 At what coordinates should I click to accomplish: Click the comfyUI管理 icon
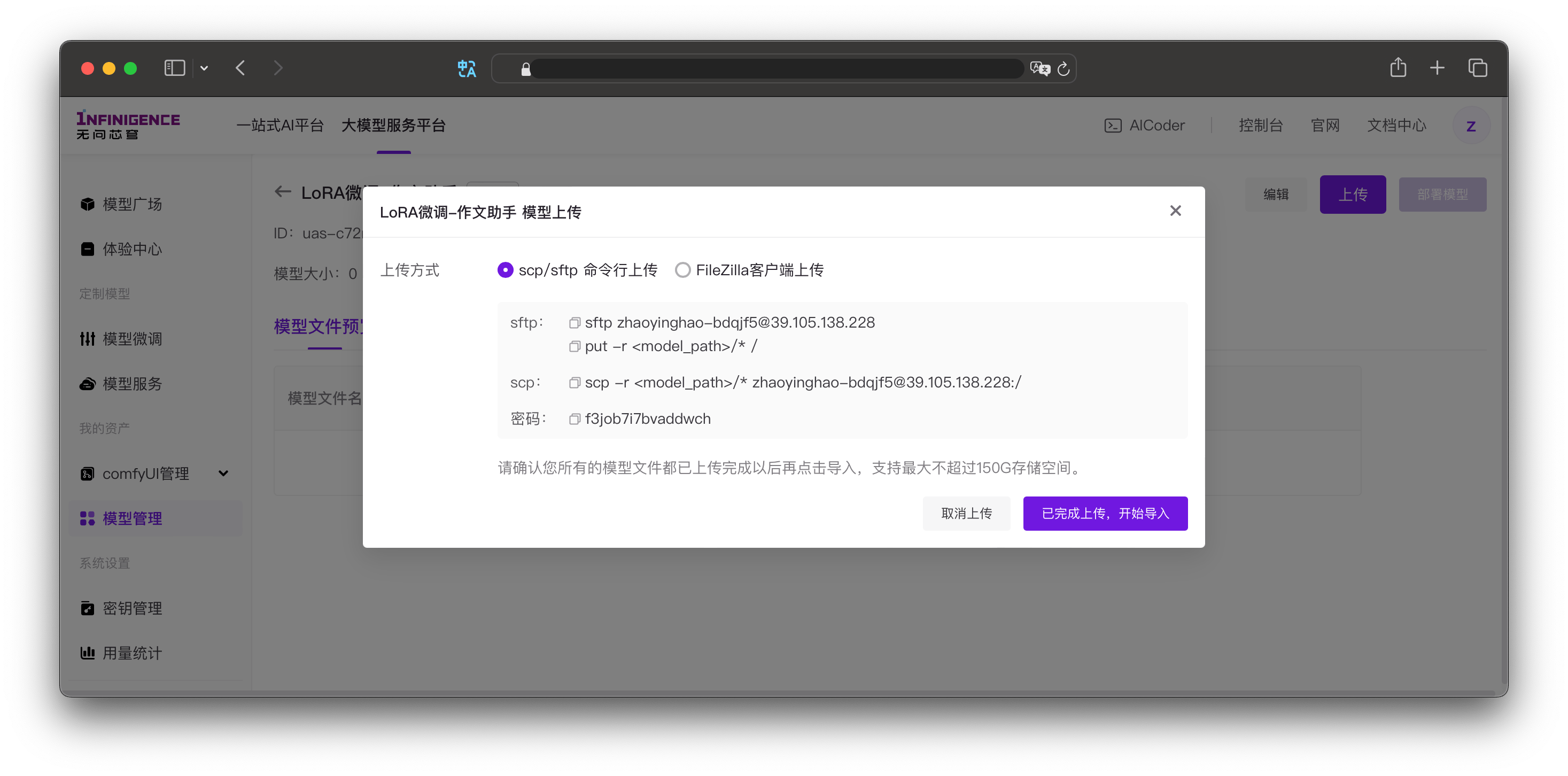click(87, 474)
